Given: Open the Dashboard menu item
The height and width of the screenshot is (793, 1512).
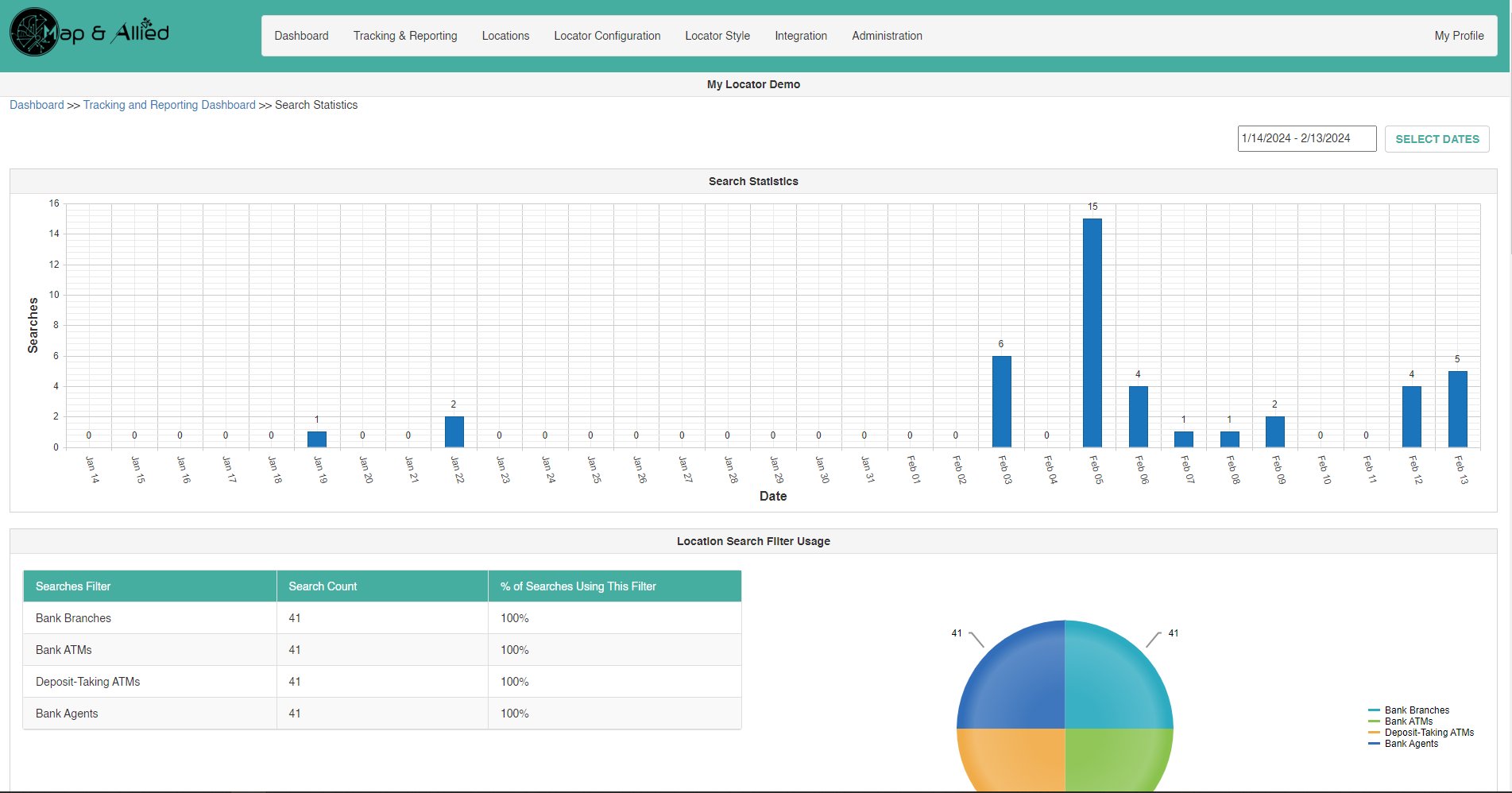Looking at the screenshot, I should coord(301,36).
